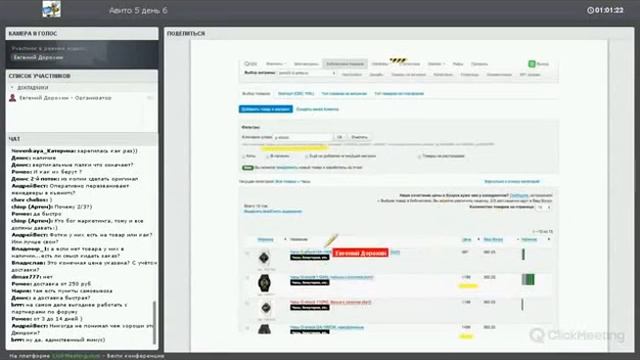Open the Категории submenu item

pyautogui.click(x=443, y=75)
